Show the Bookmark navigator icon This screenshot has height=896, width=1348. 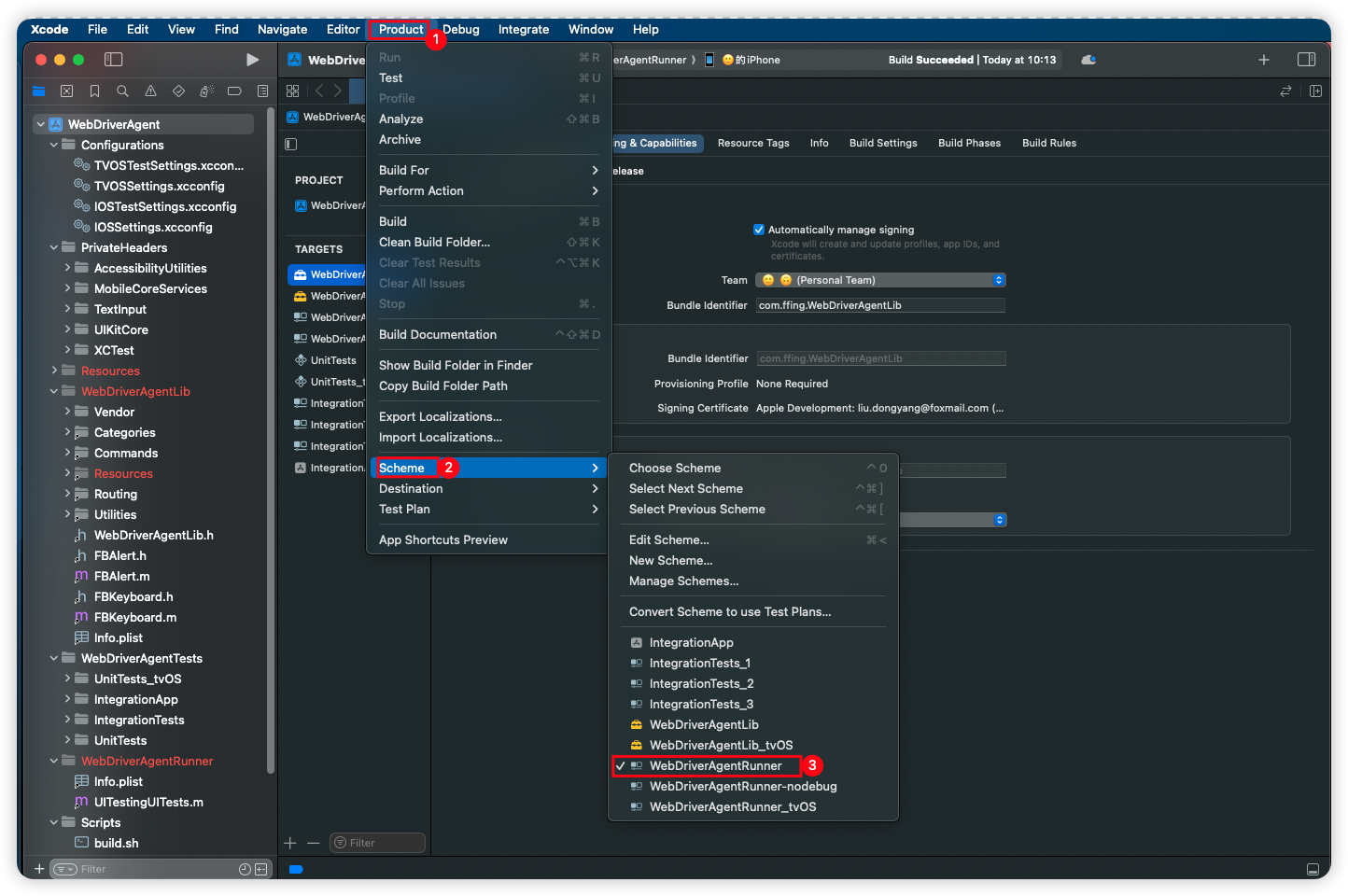[94, 91]
